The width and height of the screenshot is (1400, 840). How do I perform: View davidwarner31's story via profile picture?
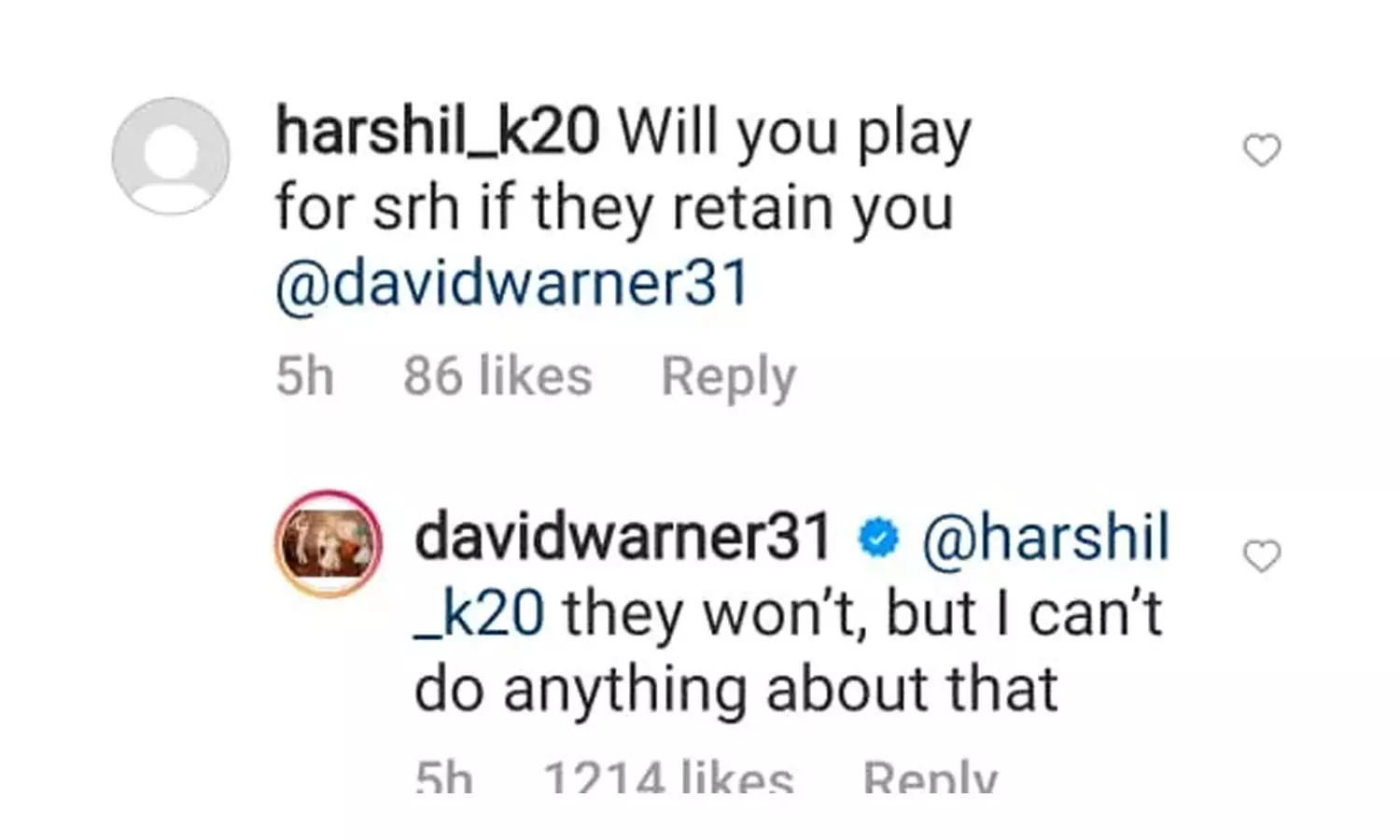pos(328,544)
